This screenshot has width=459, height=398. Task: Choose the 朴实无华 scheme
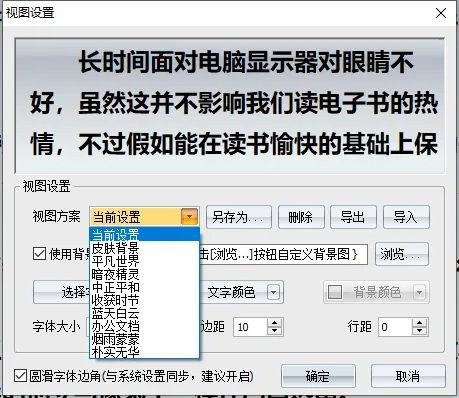coord(144,352)
